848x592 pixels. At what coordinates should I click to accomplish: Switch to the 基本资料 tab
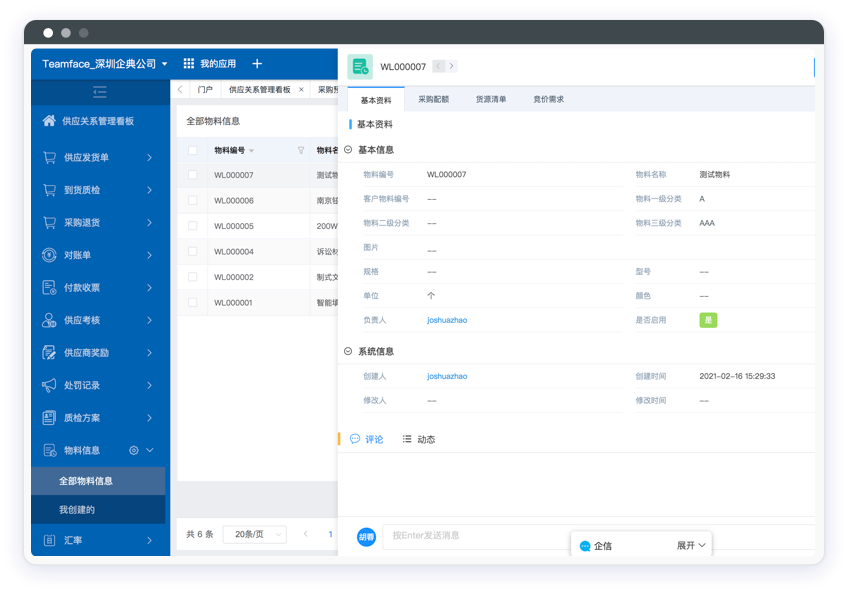pos(376,100)
